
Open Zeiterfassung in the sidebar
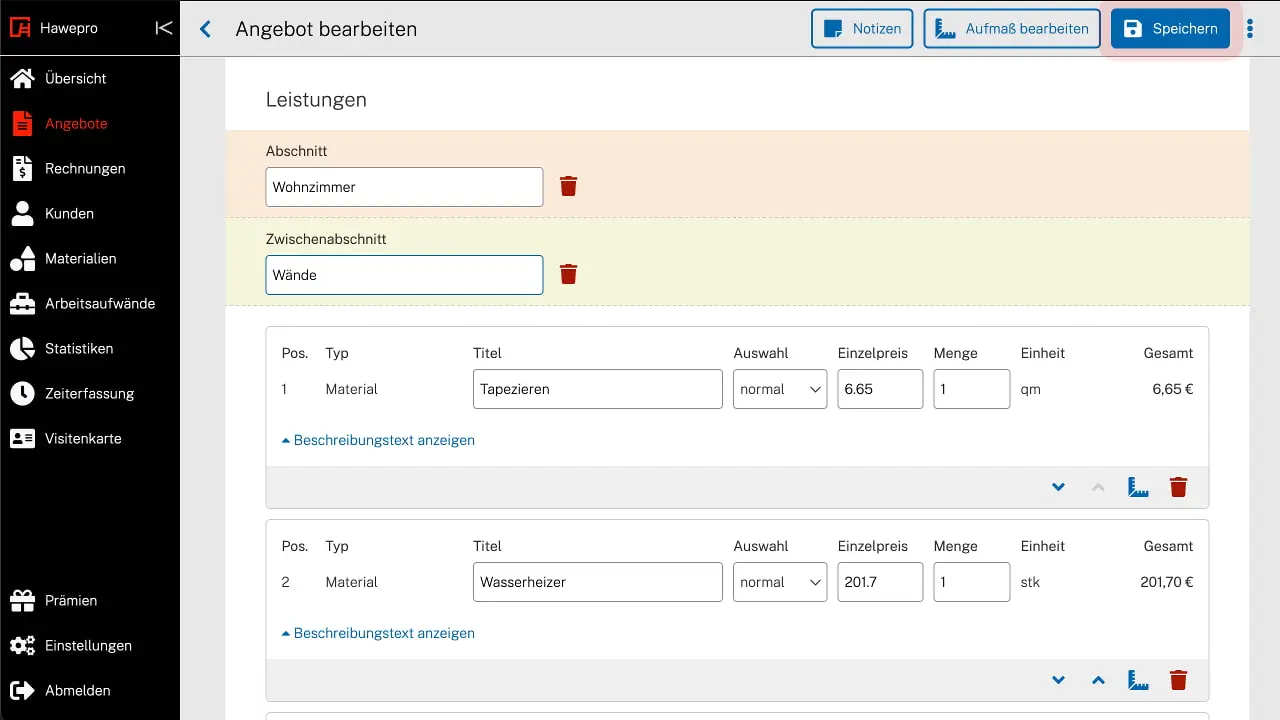[x=90, y=393]
